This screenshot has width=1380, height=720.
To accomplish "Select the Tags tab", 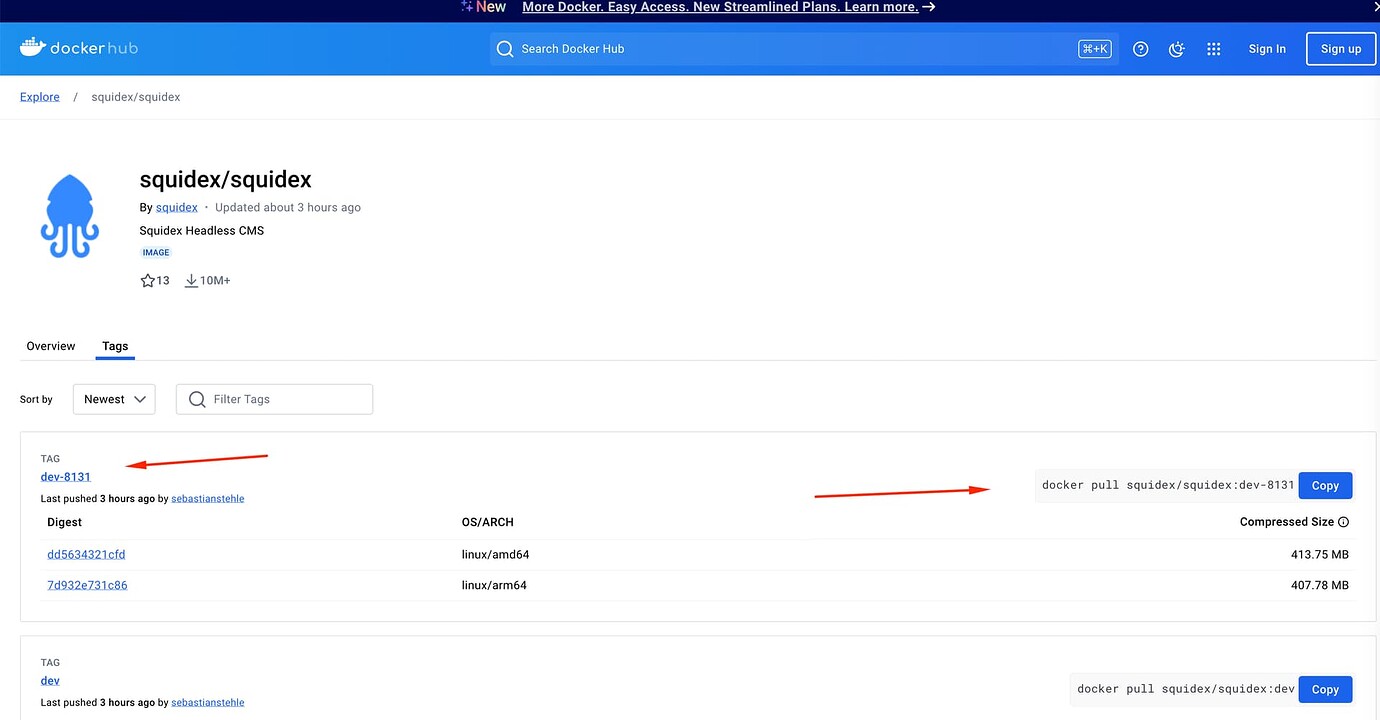I will (x=115, y=346).
